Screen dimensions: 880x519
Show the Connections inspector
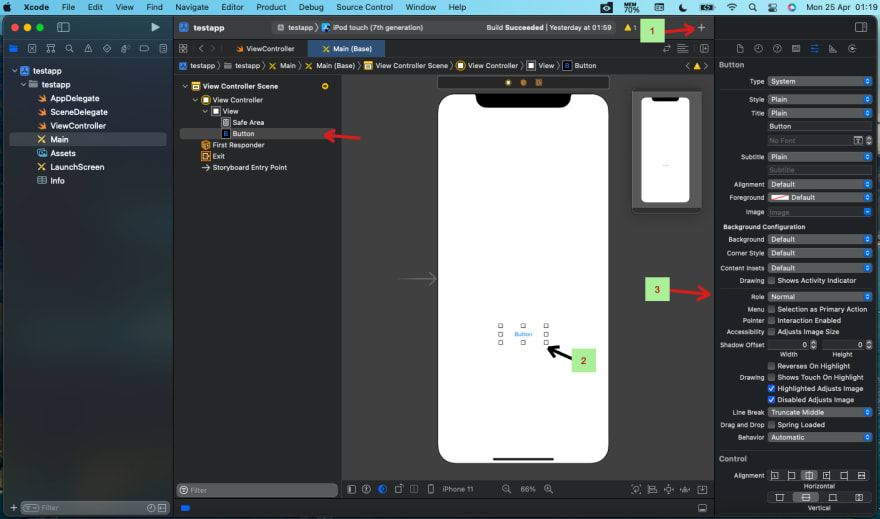point(852,49)
